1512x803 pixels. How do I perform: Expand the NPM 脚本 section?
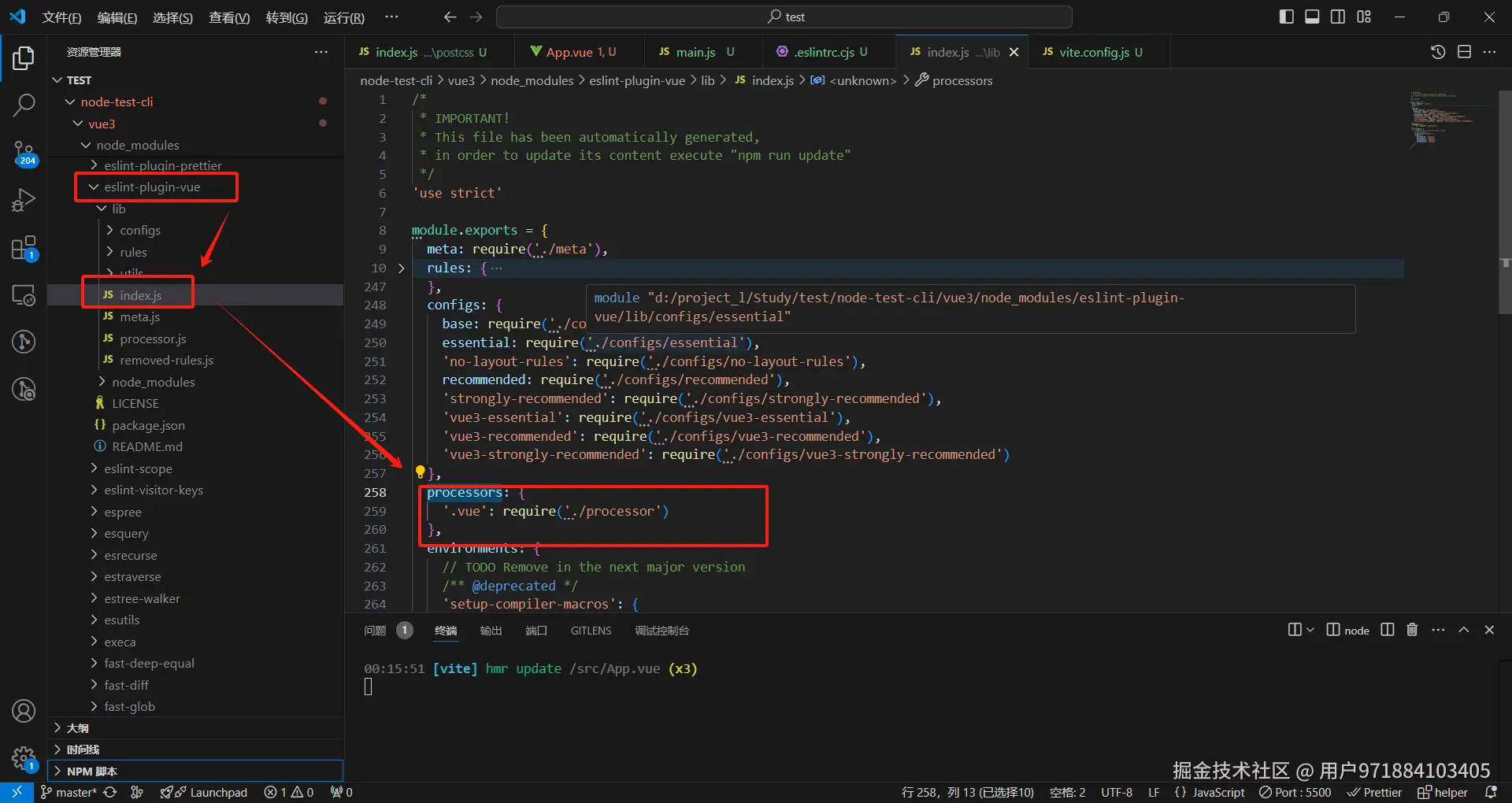[91, 772]
